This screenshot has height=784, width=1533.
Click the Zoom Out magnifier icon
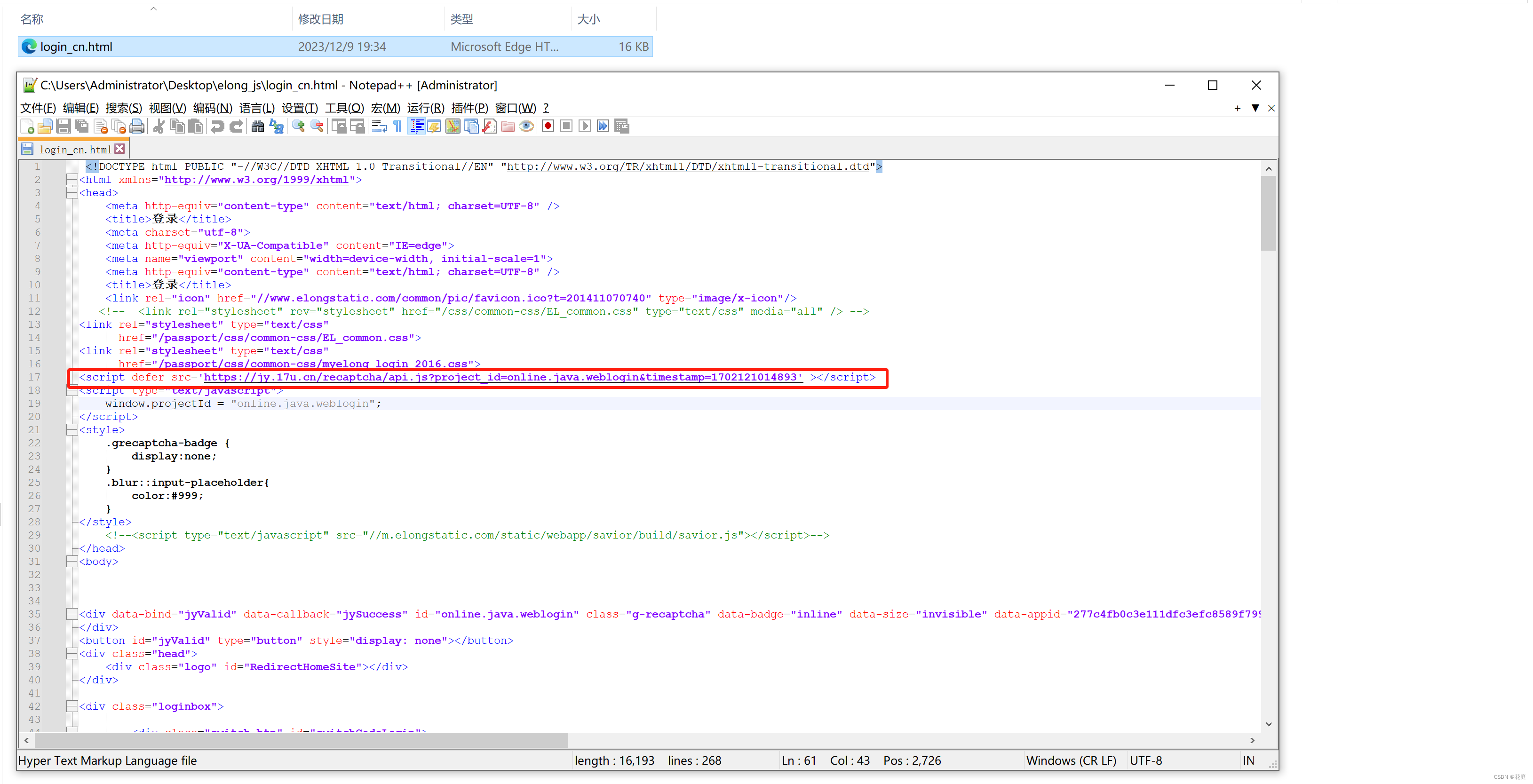coord(317,126)
